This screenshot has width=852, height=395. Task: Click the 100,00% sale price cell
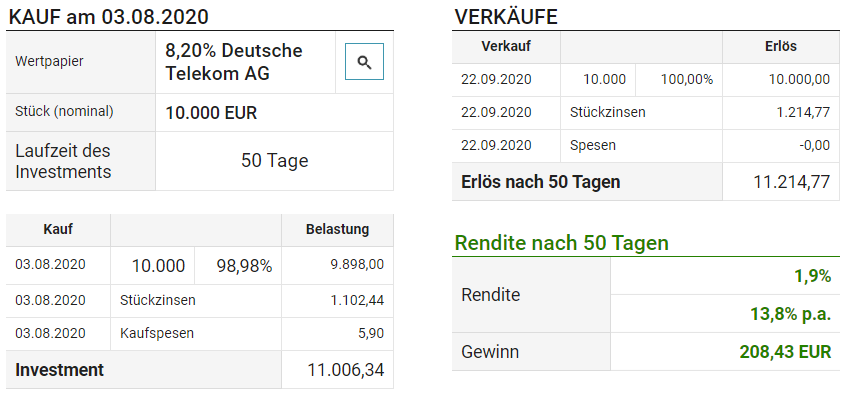point(679,80)
